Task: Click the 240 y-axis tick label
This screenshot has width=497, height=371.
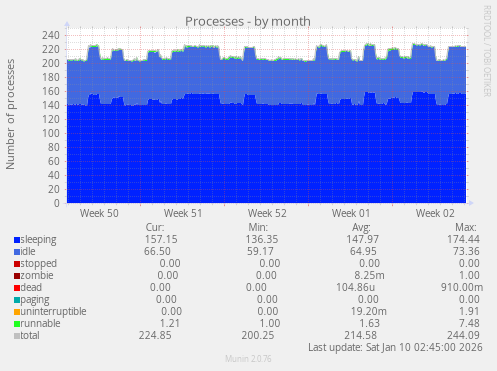Action: [51, 35]
